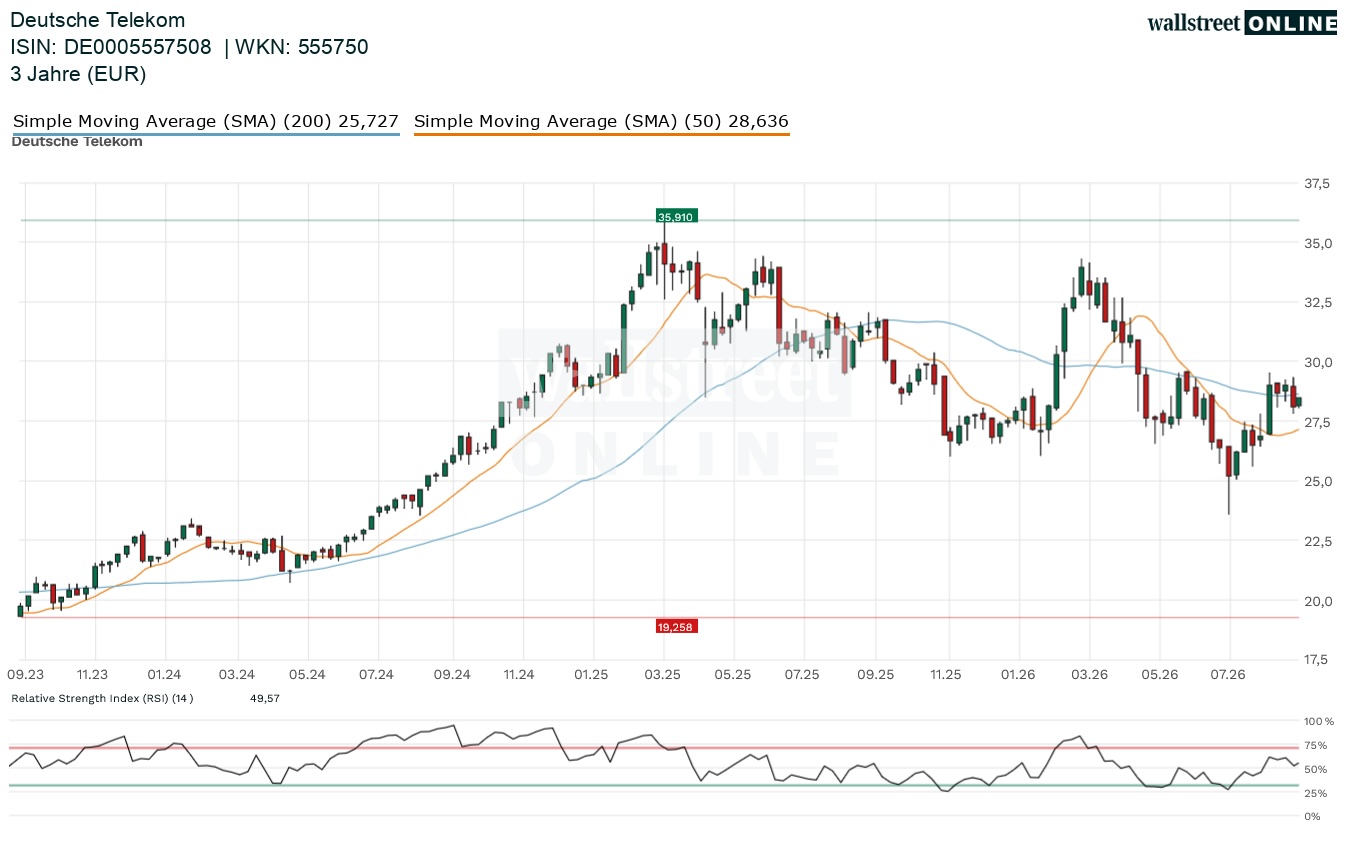
Task: Click the 03.26 date axis label
Action: (1089, 675)
